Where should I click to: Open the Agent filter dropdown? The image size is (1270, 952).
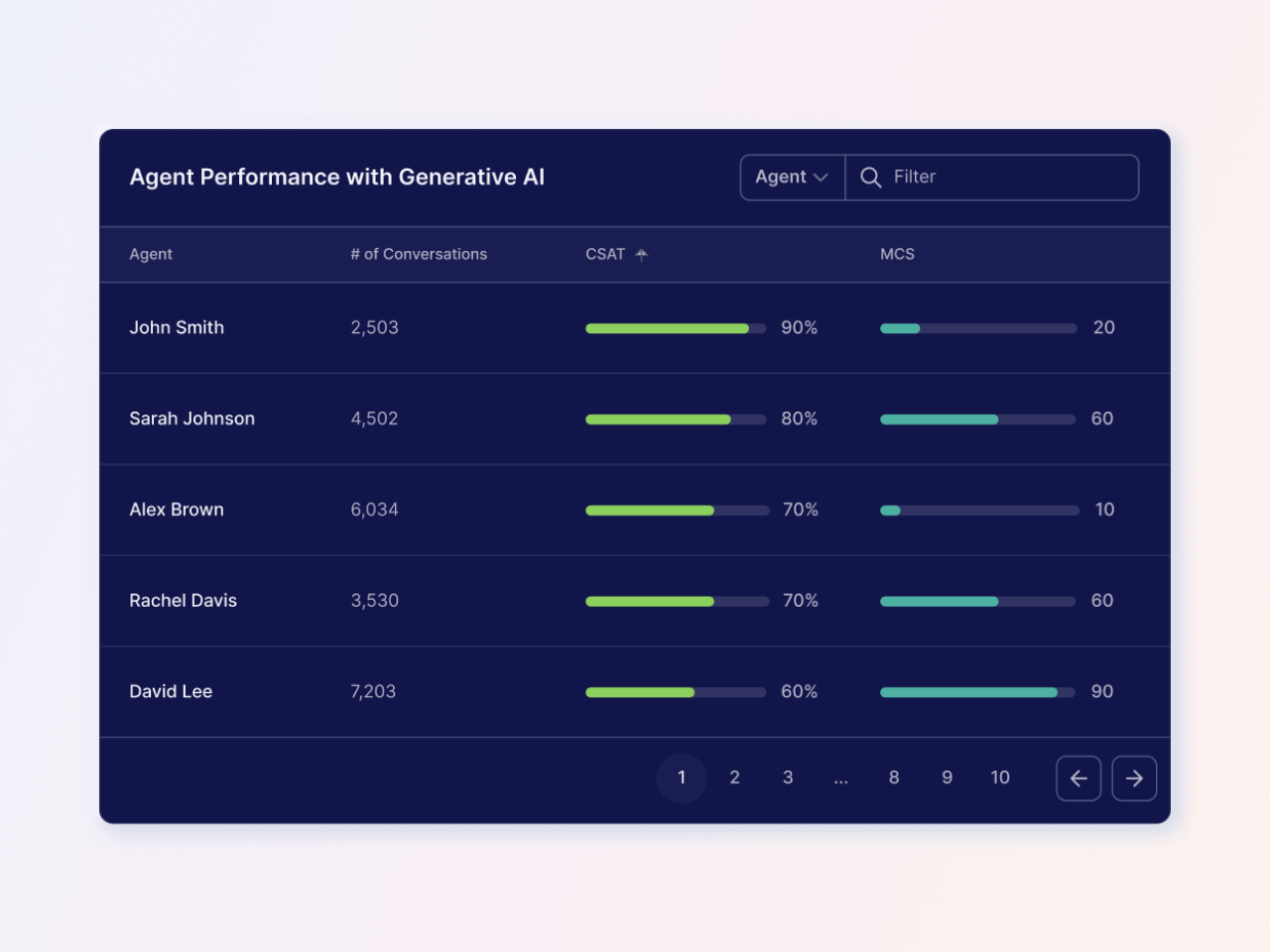(792, 178)
